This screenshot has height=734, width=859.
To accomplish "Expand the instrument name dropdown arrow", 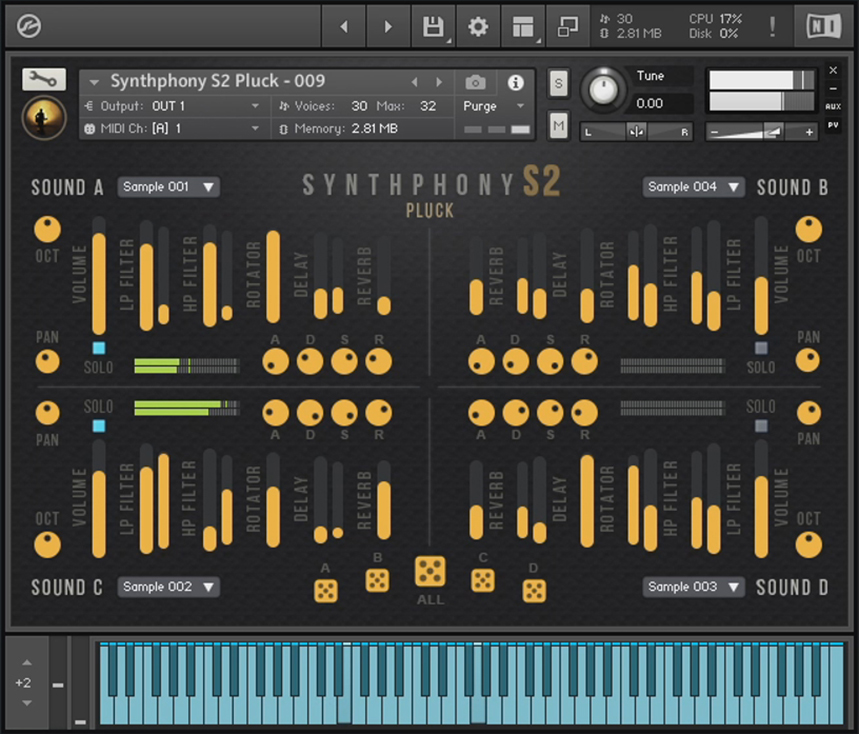I will [94, 83].
